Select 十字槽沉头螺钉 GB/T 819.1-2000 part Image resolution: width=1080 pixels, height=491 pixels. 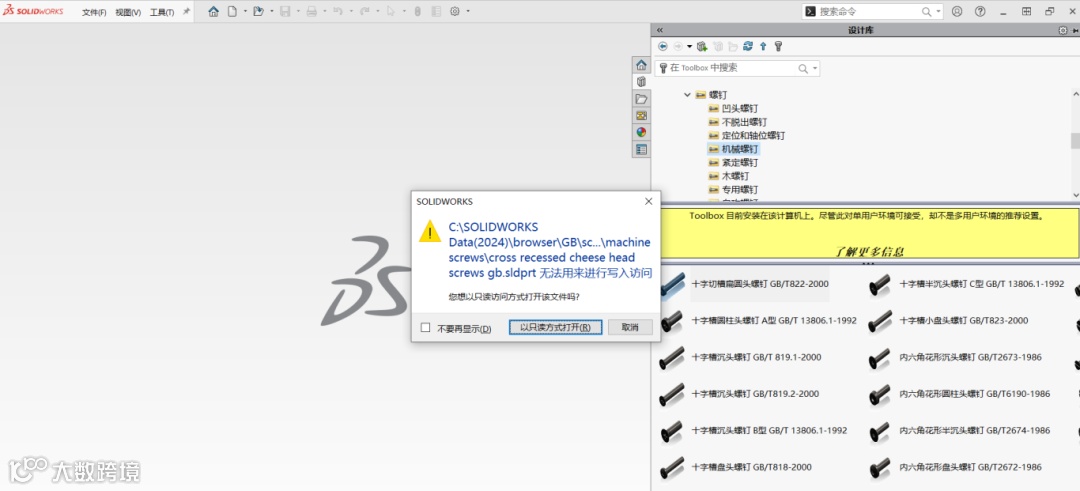741,357
